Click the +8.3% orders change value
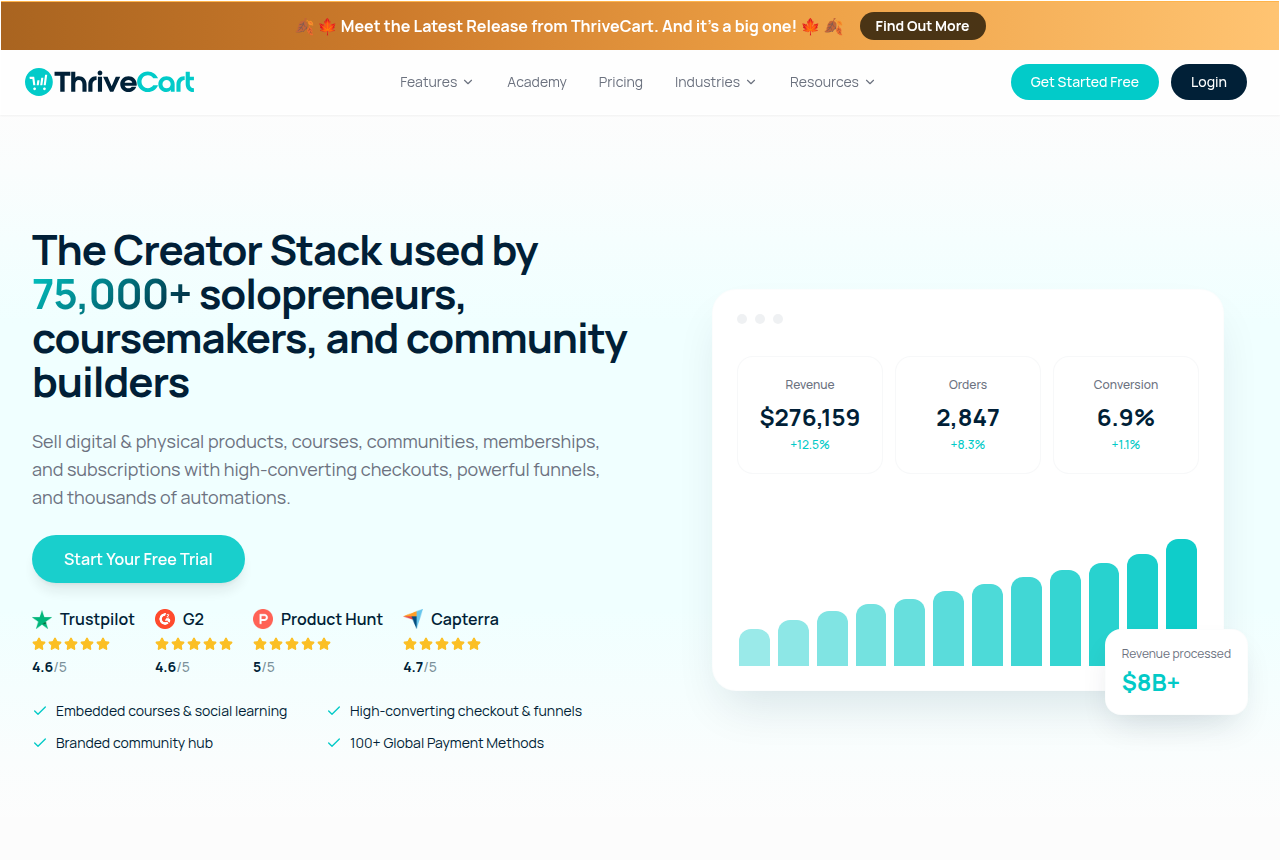Image resolution: width=1280 pixels, height=860 pixels. click(968, 445)
